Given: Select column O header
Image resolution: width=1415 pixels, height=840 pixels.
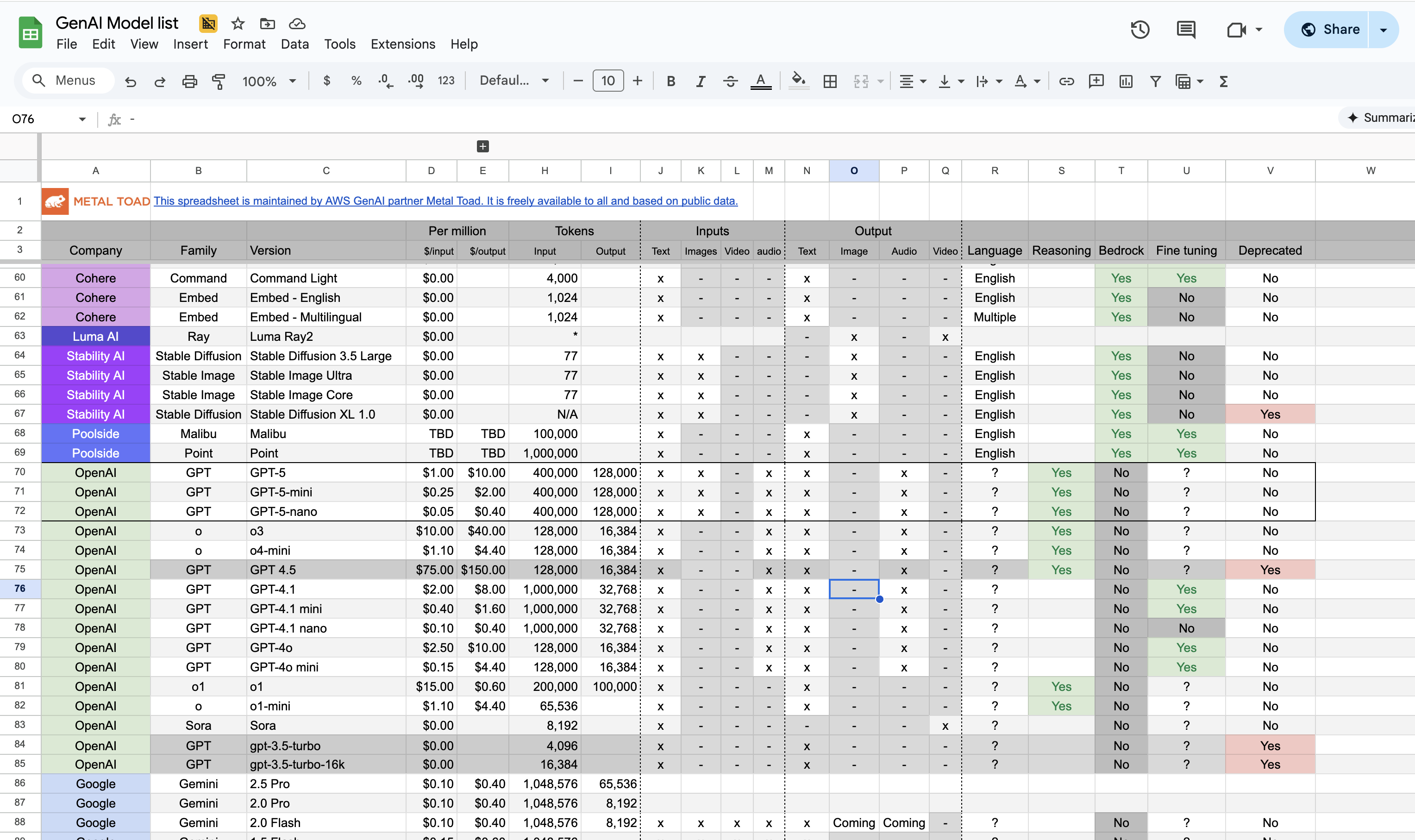Looking at the screenshot, I should pos(853,170).
